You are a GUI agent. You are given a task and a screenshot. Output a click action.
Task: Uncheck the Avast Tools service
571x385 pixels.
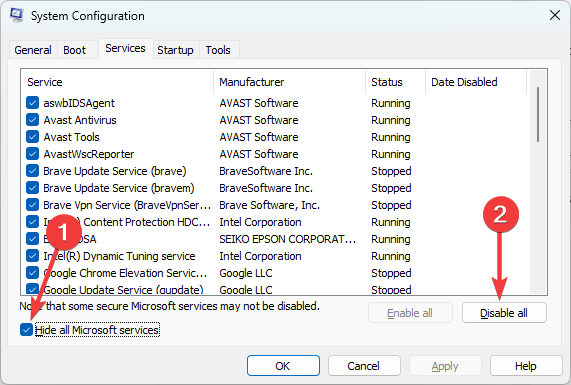pos(32,137)
